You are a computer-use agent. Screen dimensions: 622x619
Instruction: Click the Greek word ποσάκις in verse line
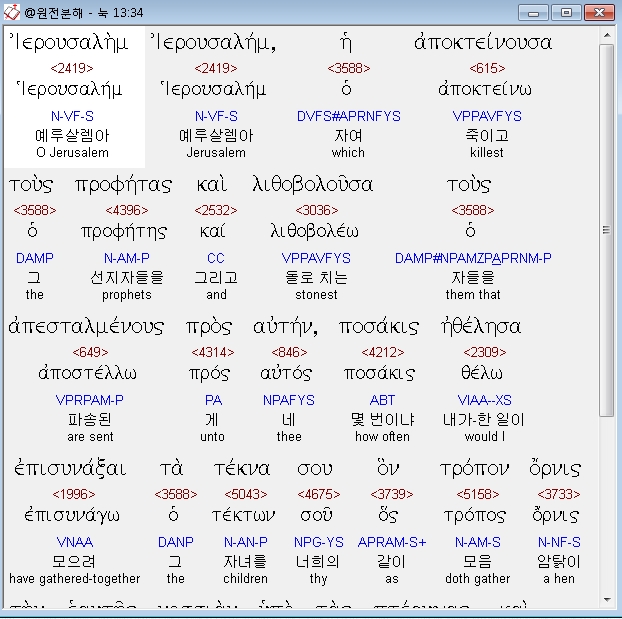378,327
